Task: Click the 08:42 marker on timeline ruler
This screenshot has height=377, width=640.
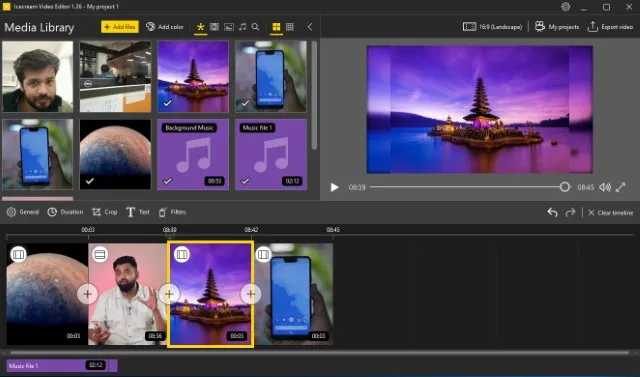Action: click(251, 230)
